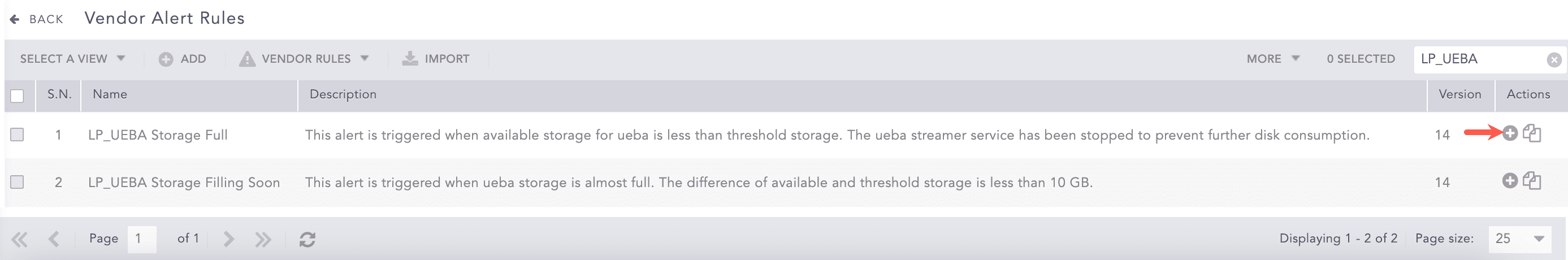Expand the Vendor Rules dropdown

pyautogui.click(x=304, y=58)
